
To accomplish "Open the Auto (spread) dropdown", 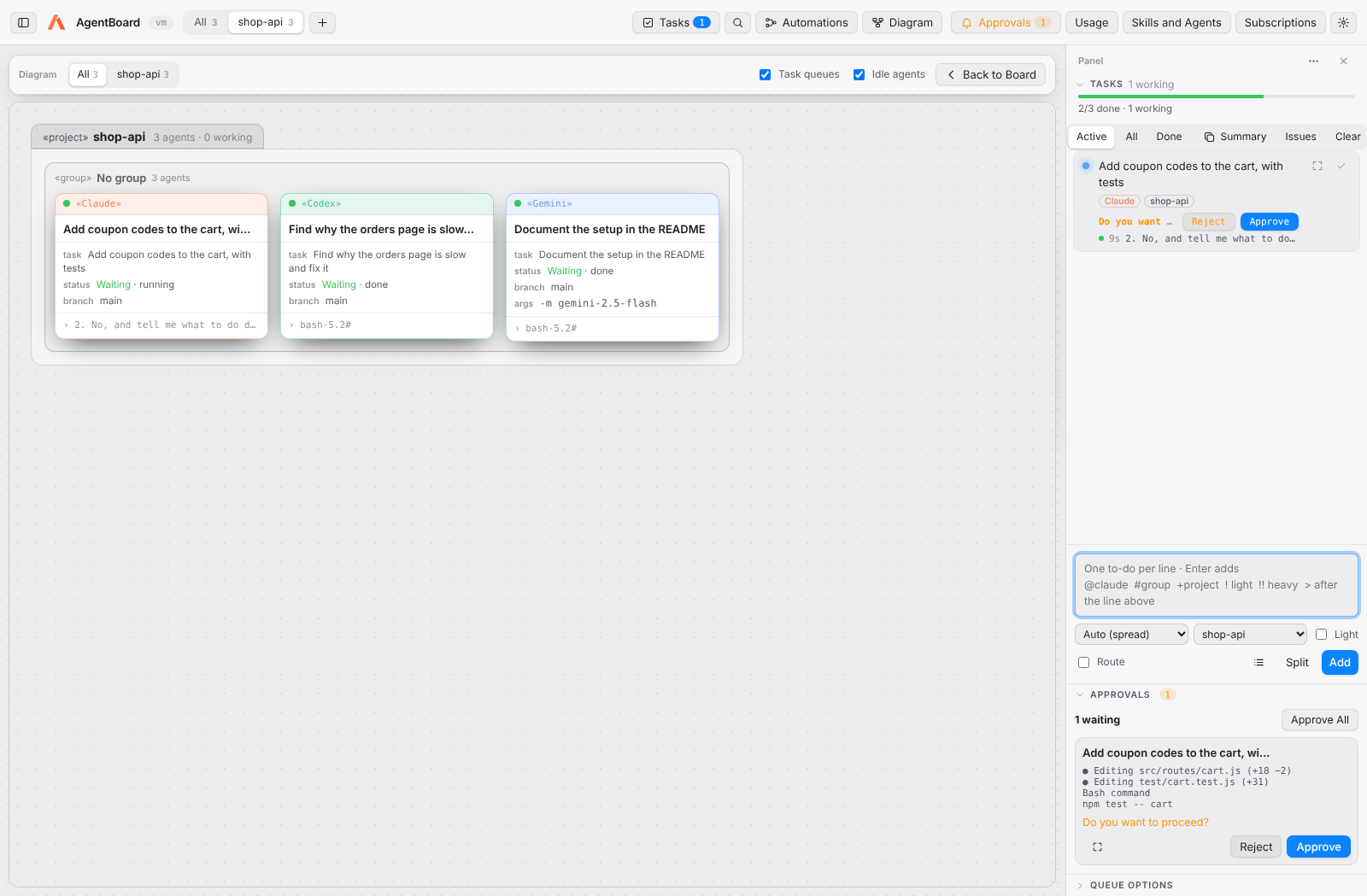I will (1131, 634).
